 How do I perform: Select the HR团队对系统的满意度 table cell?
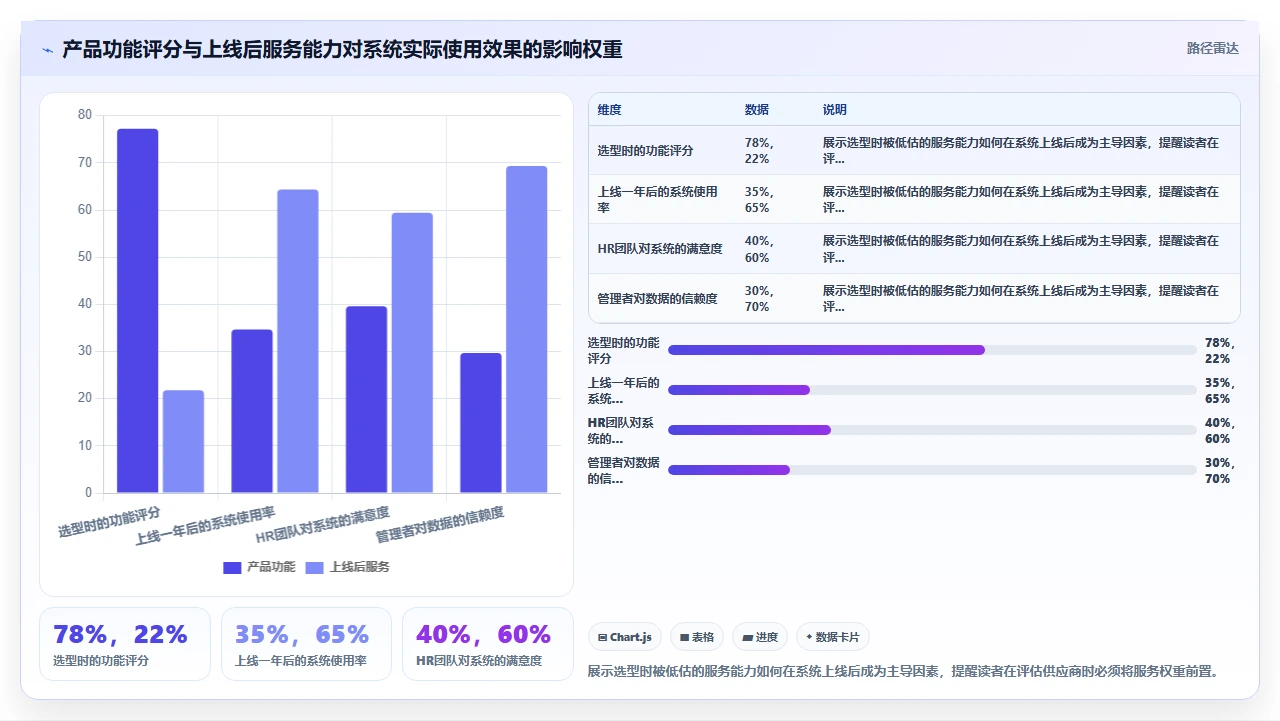point(663,249)
